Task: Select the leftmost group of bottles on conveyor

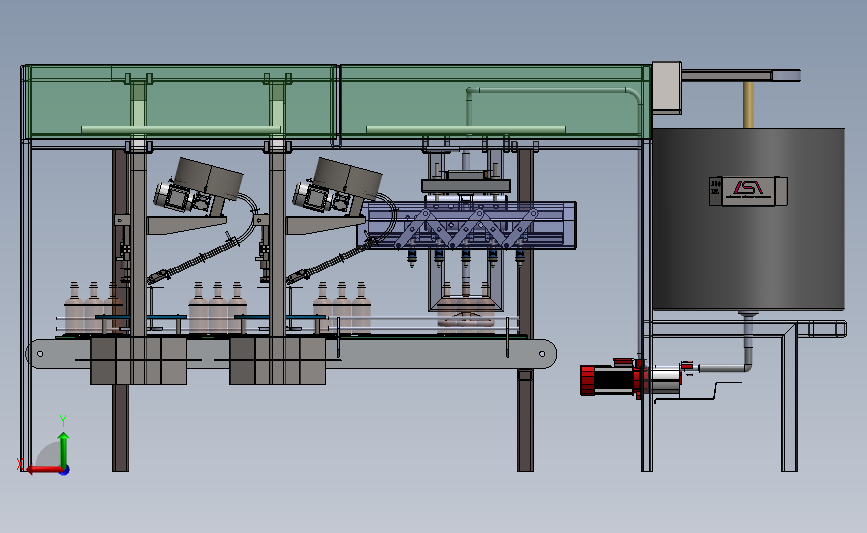Action: [93, 307]
